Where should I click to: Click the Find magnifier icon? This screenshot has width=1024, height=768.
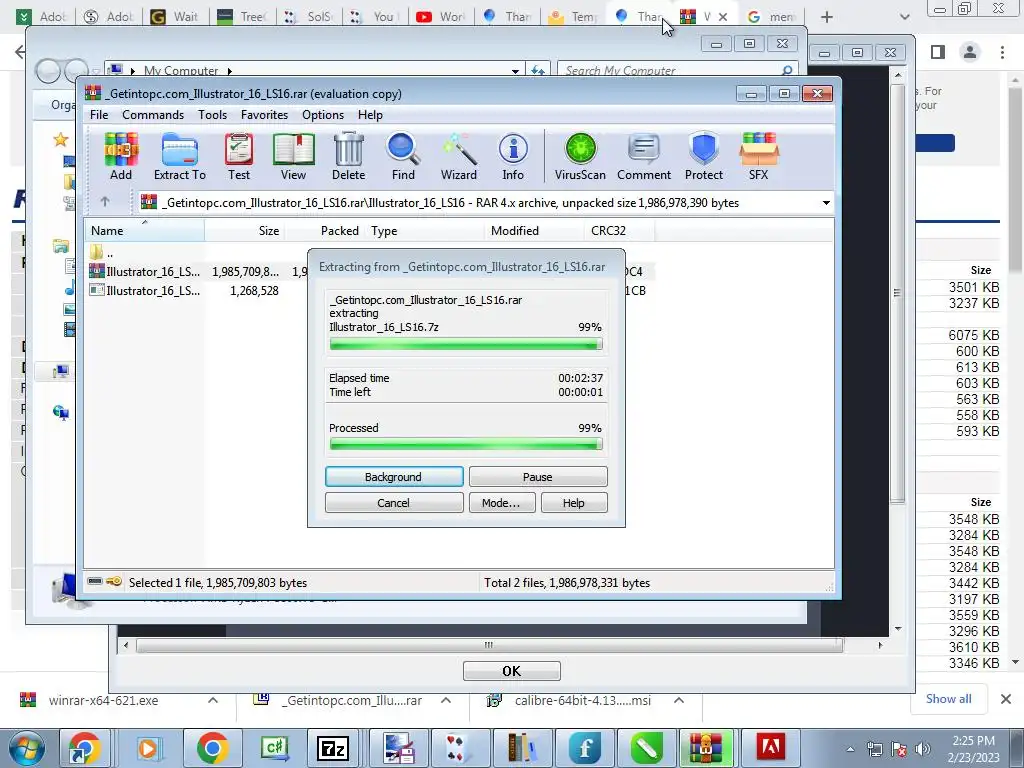coord(403,157)
